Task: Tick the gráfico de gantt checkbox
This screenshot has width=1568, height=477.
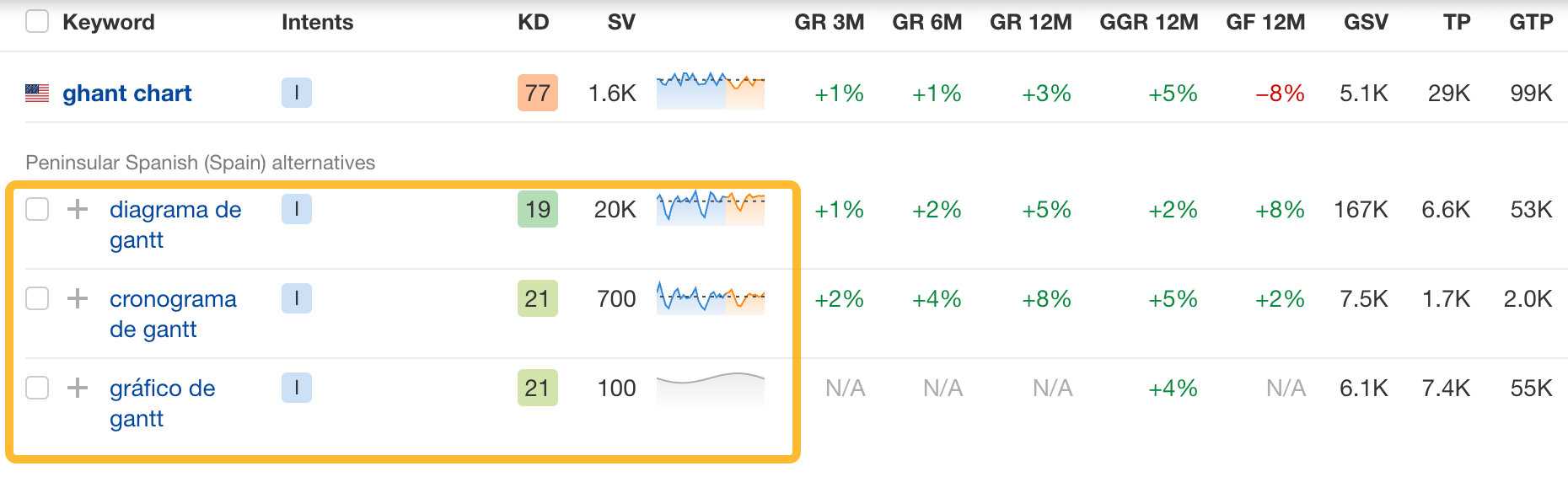Action: point(37,388)
